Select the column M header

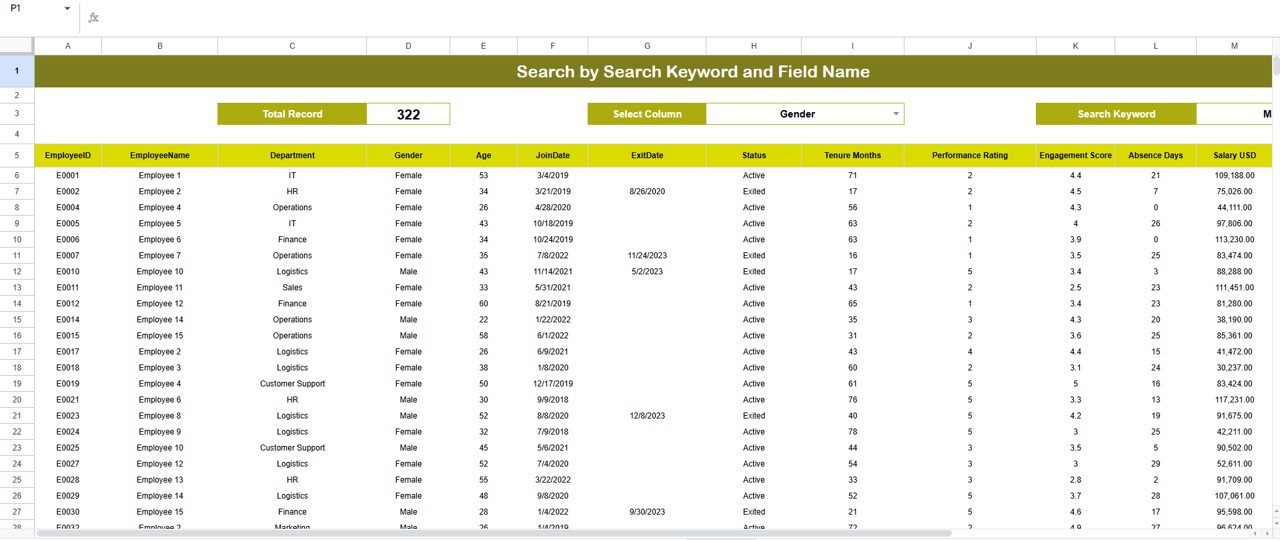(x=1234, y=46)
